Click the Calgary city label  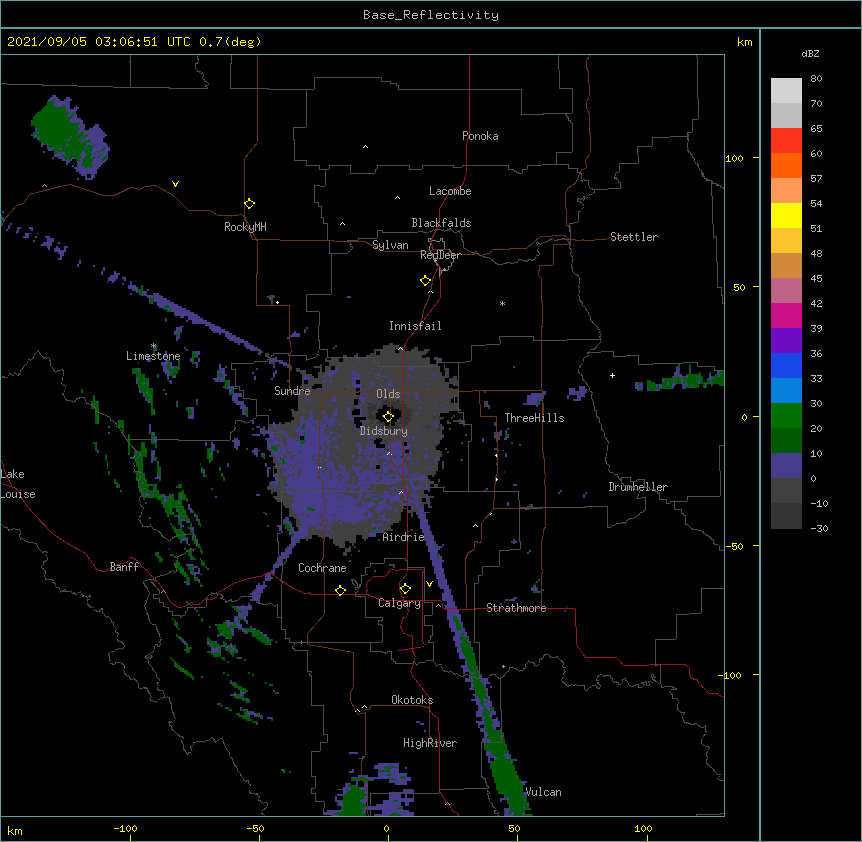(x=399, y=603)
